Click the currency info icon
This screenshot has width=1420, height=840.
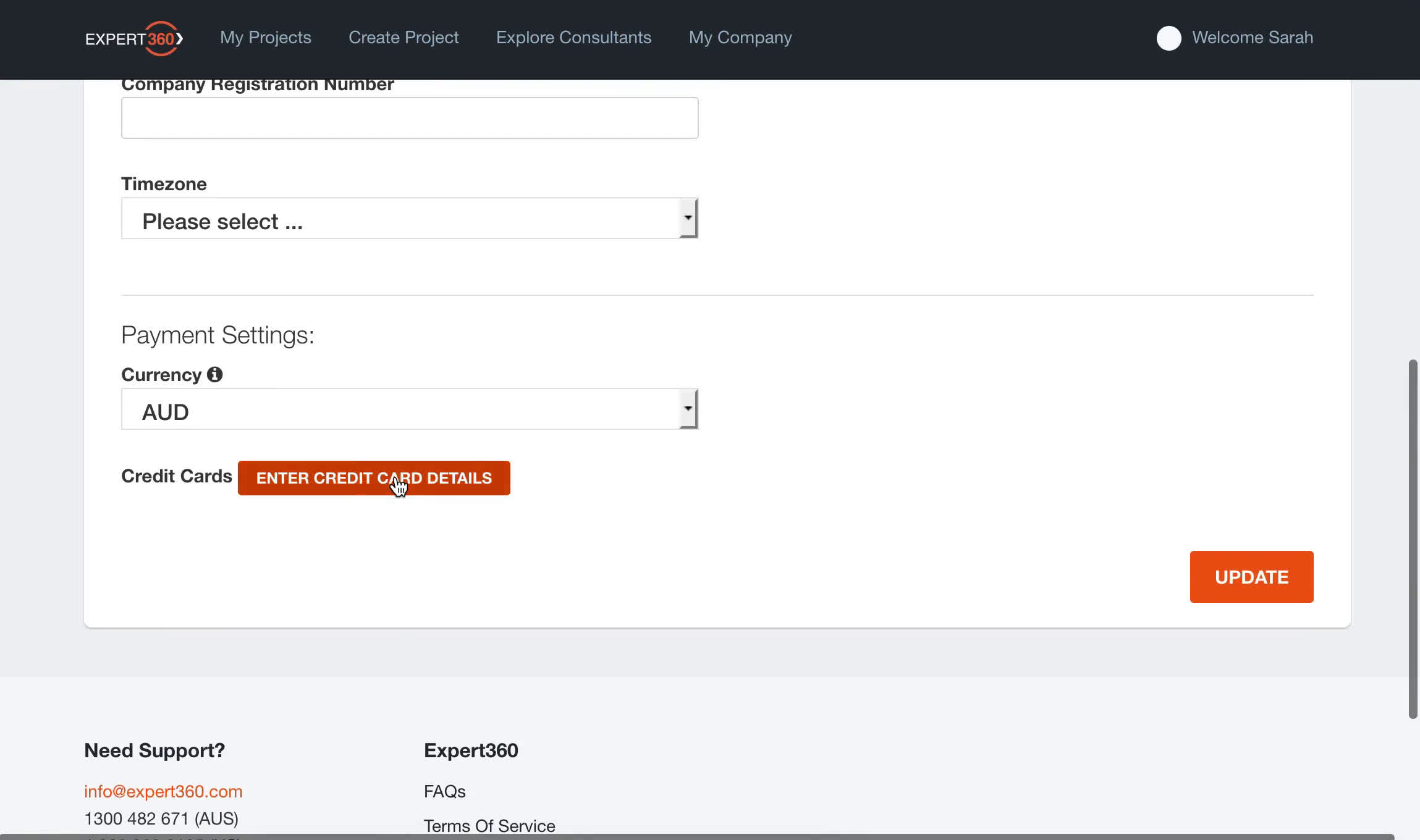pos(215,375)
